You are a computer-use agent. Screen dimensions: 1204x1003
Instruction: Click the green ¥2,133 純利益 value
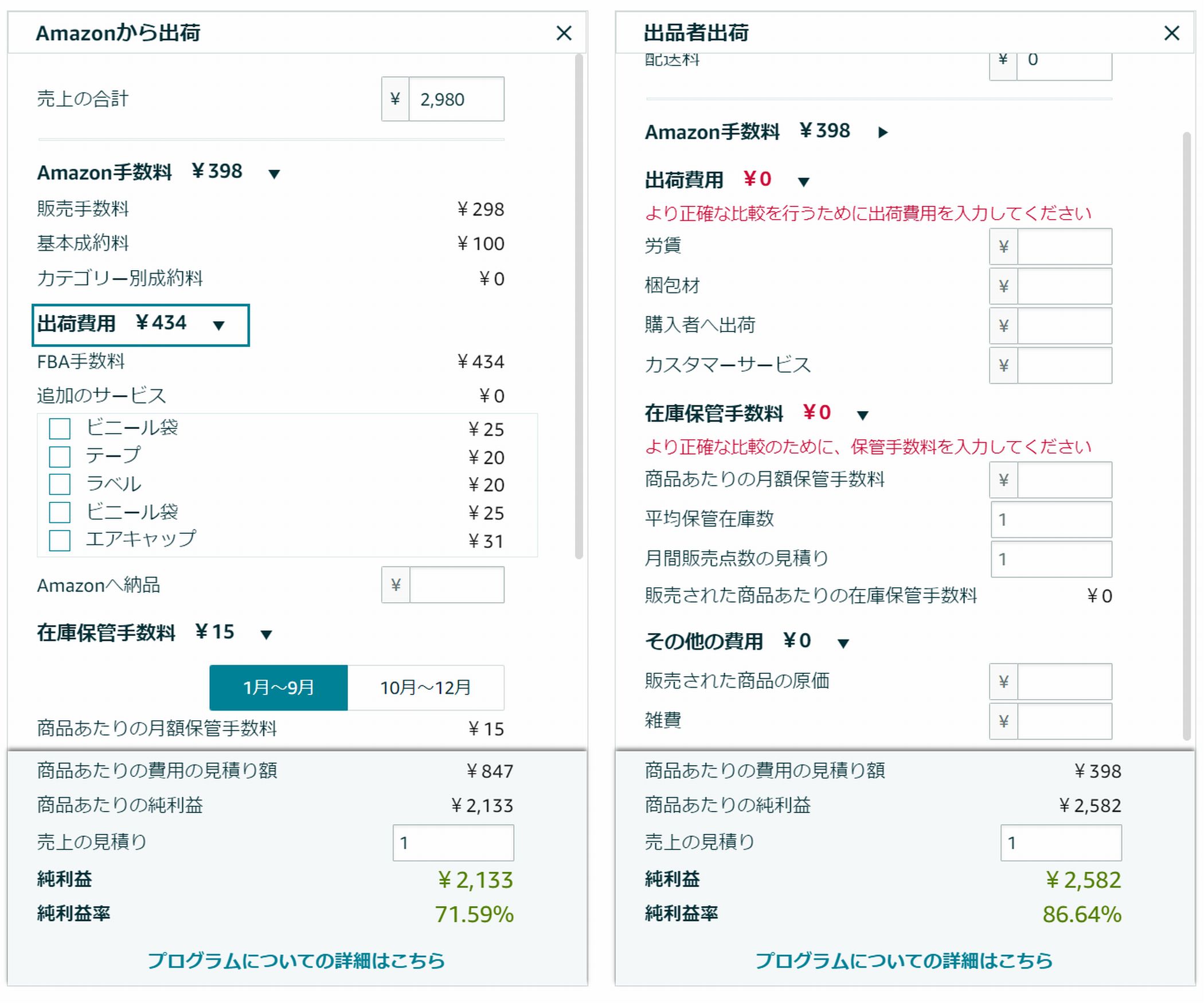(x=475, y=880)
